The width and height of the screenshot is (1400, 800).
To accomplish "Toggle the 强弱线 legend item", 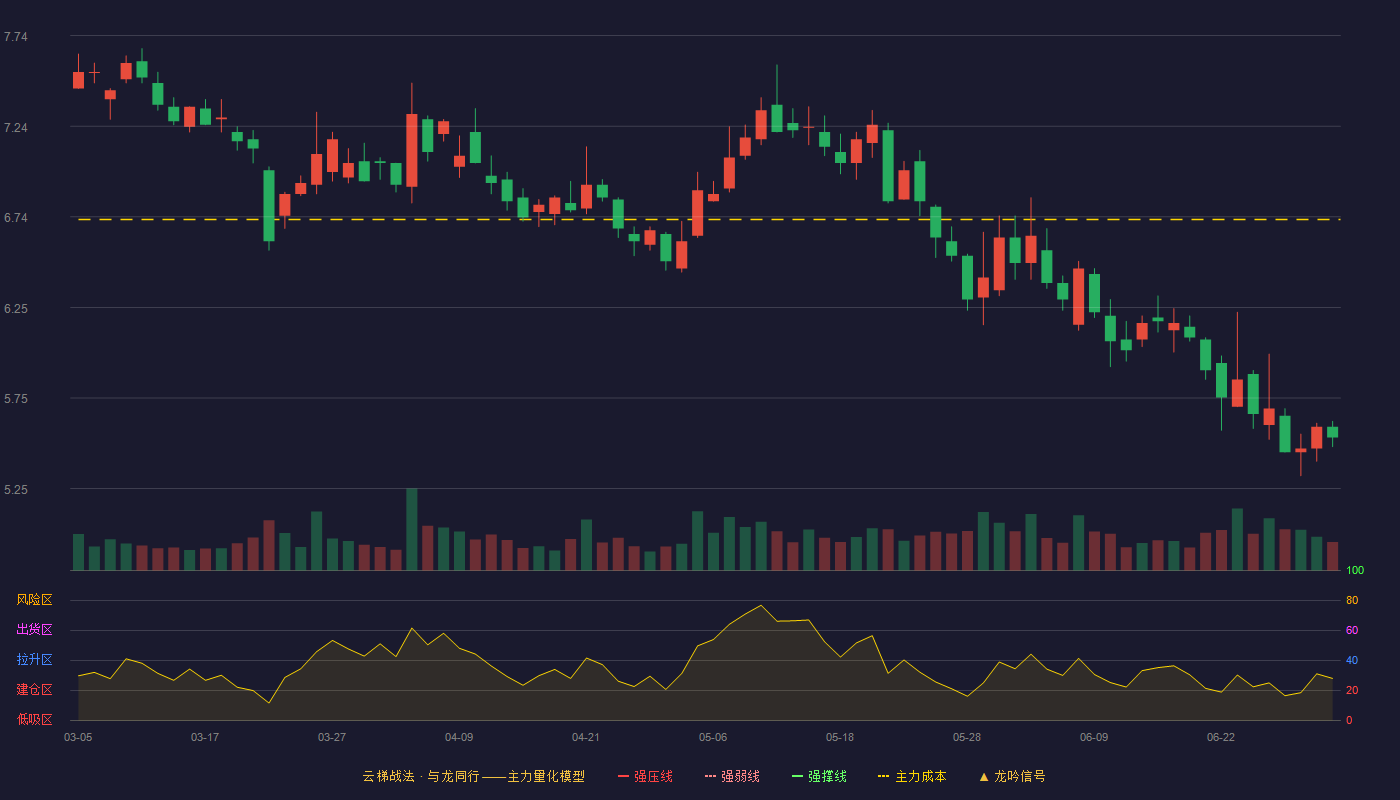I will (732, 776).
